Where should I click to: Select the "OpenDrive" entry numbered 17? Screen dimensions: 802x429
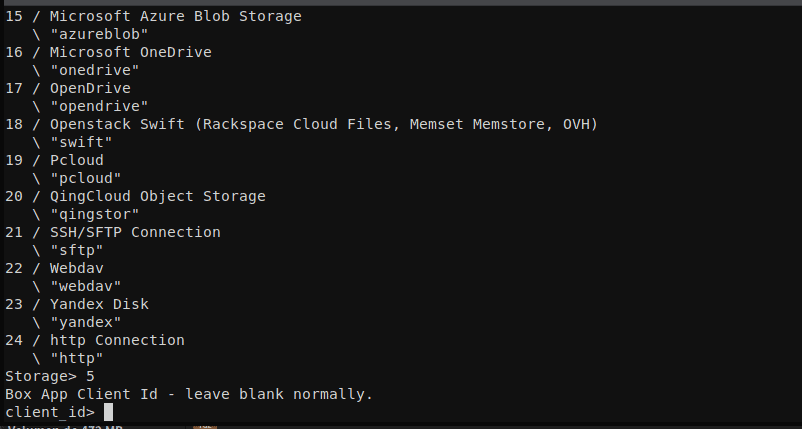68,88
